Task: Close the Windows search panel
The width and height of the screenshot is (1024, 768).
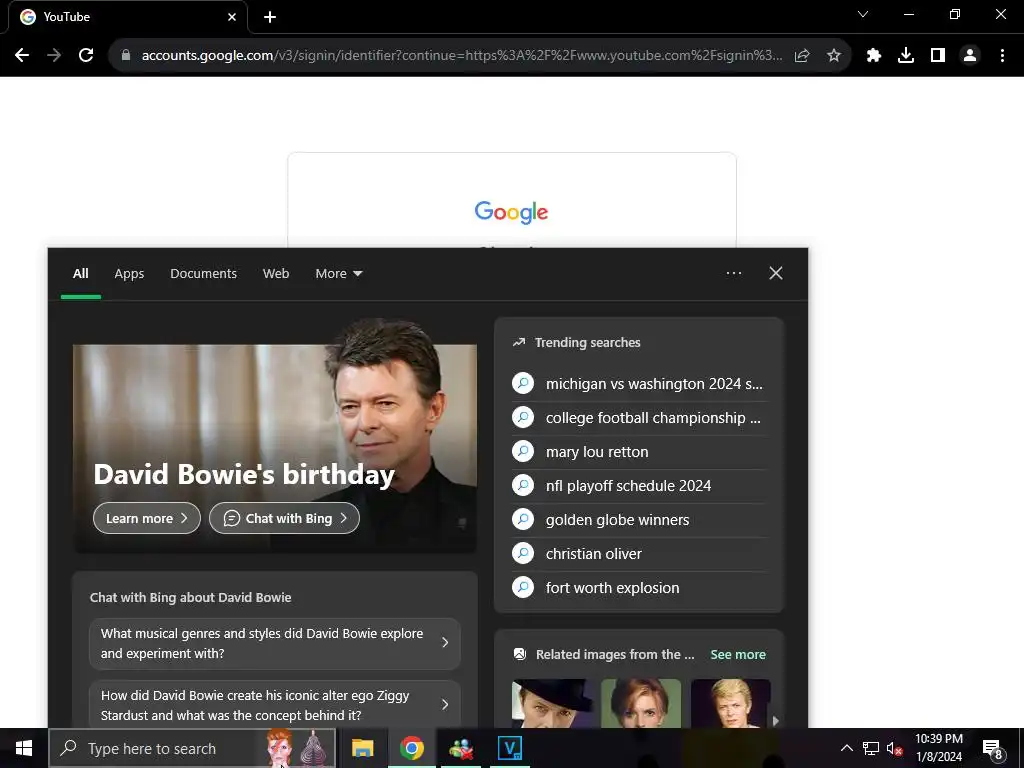Action: coord(776,273)
